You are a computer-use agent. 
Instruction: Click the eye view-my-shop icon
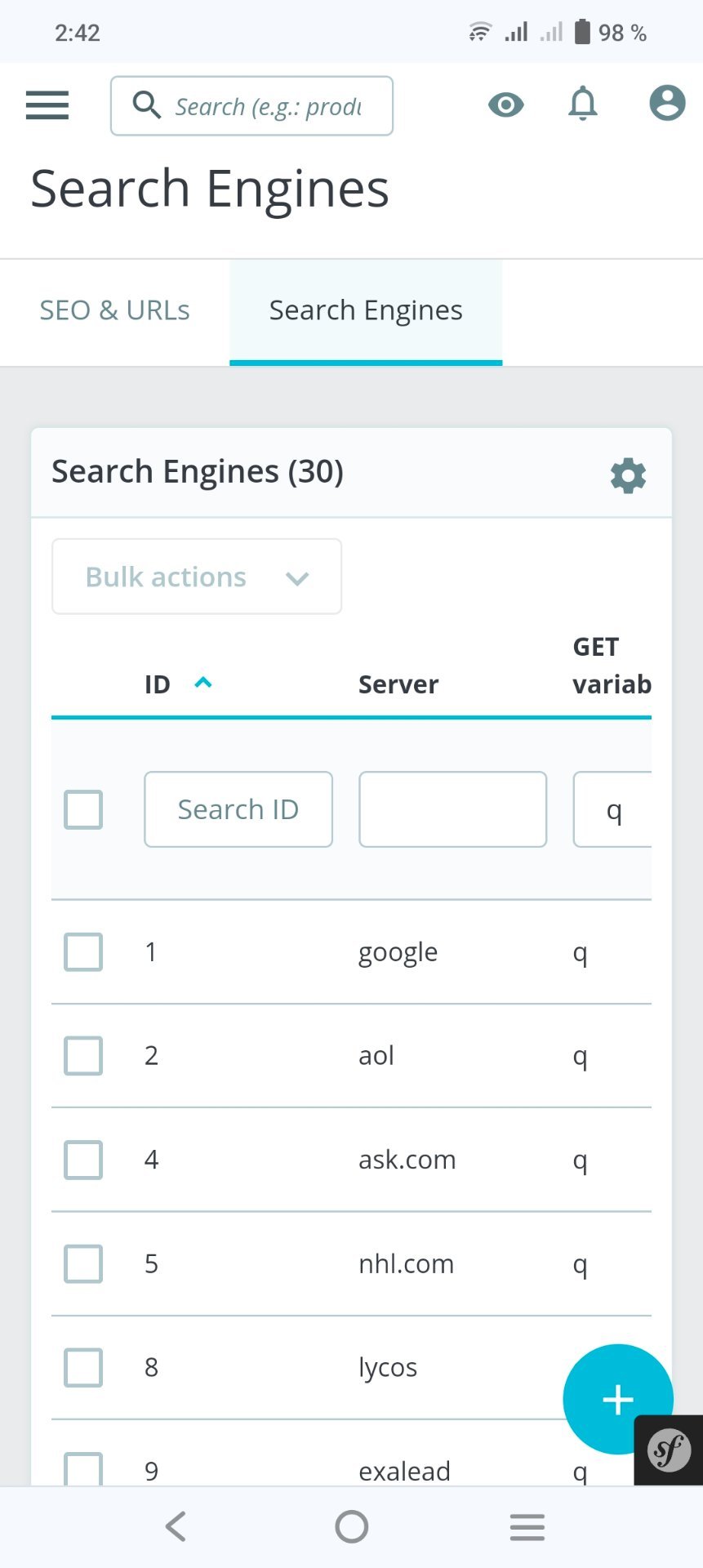click(x=506, y=105)
